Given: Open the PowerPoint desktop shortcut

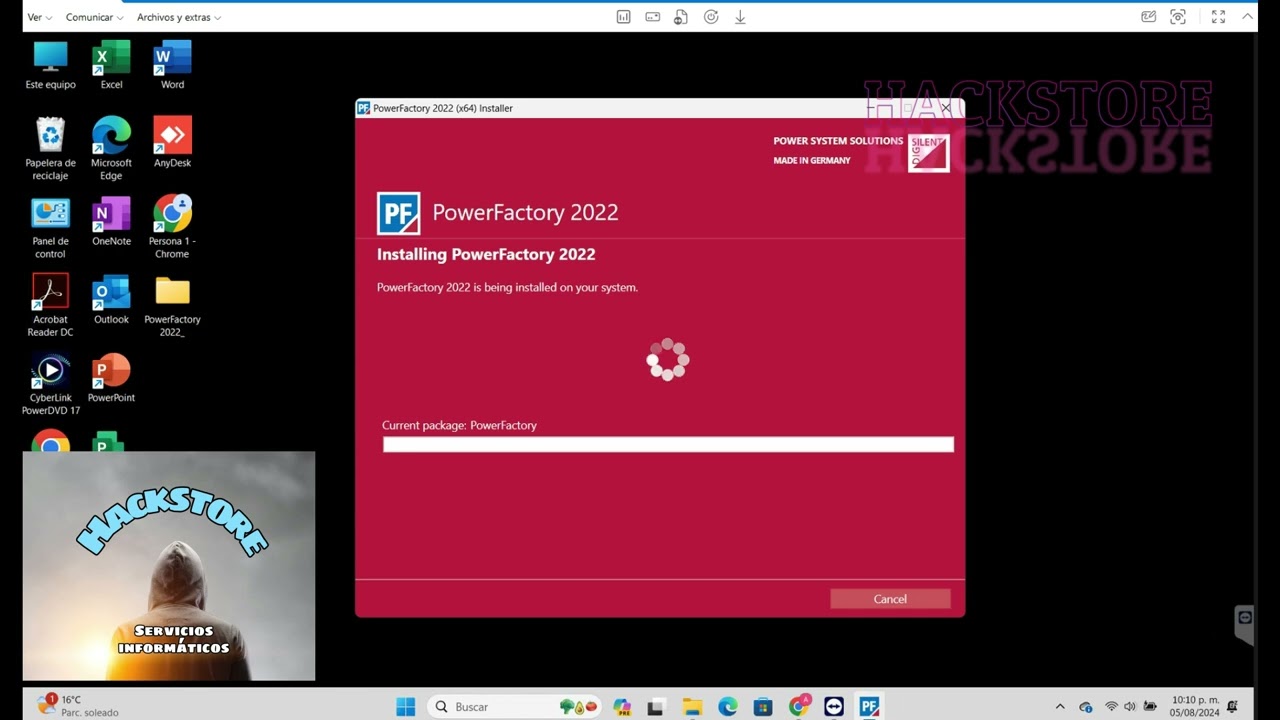Looking at the screenshot, I should pos(111,378).
